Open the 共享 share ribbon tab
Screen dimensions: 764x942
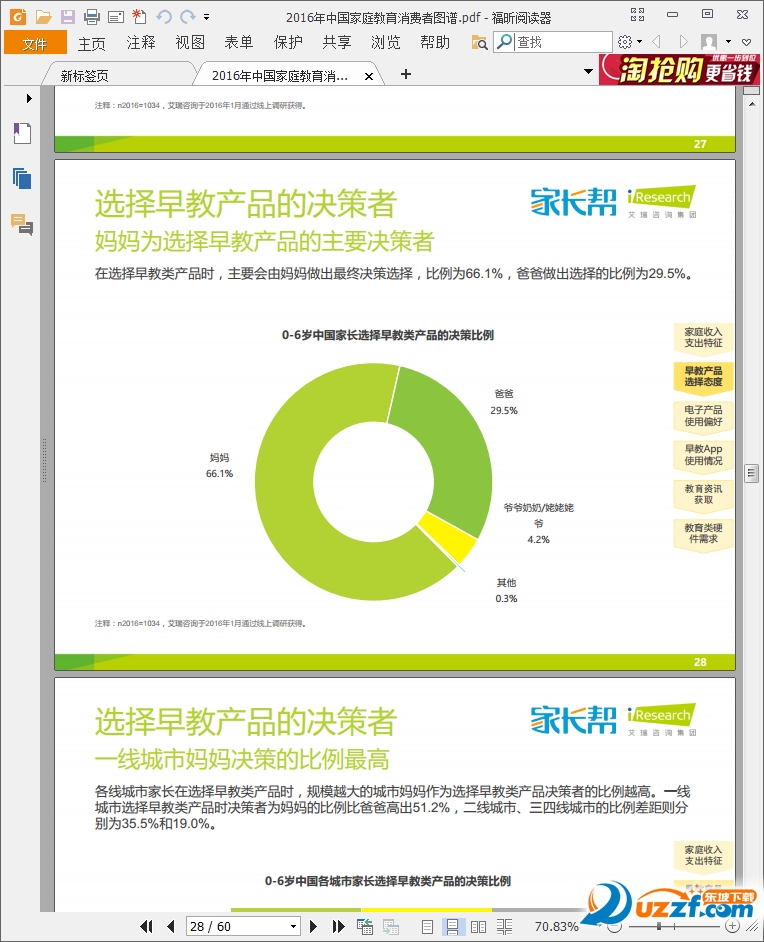point(336,43)
